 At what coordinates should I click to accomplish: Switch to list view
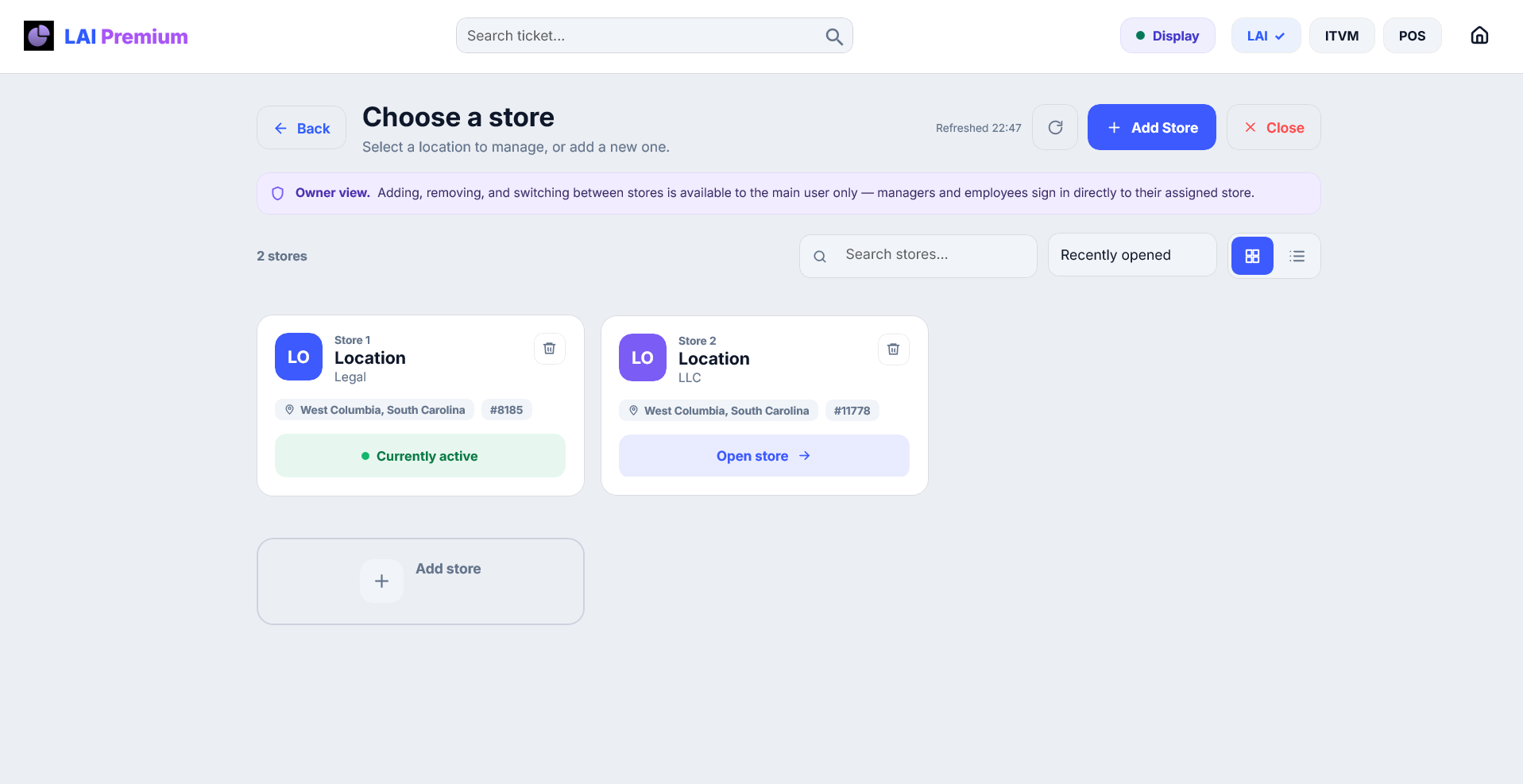[1297, 256]
